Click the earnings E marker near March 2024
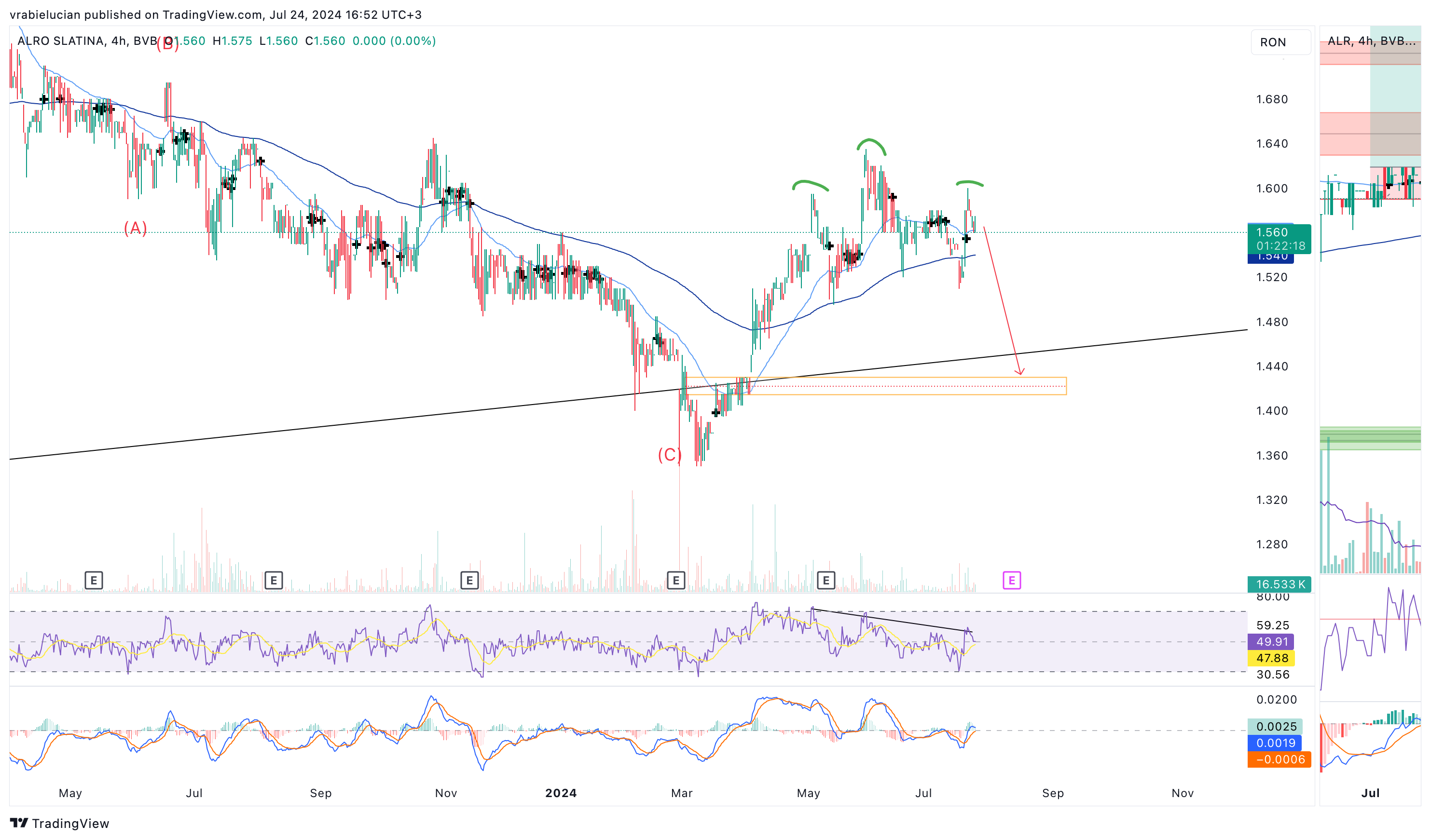Viewport: 1431px width, 840px height. pyautogui.click(x=676, y=581)
